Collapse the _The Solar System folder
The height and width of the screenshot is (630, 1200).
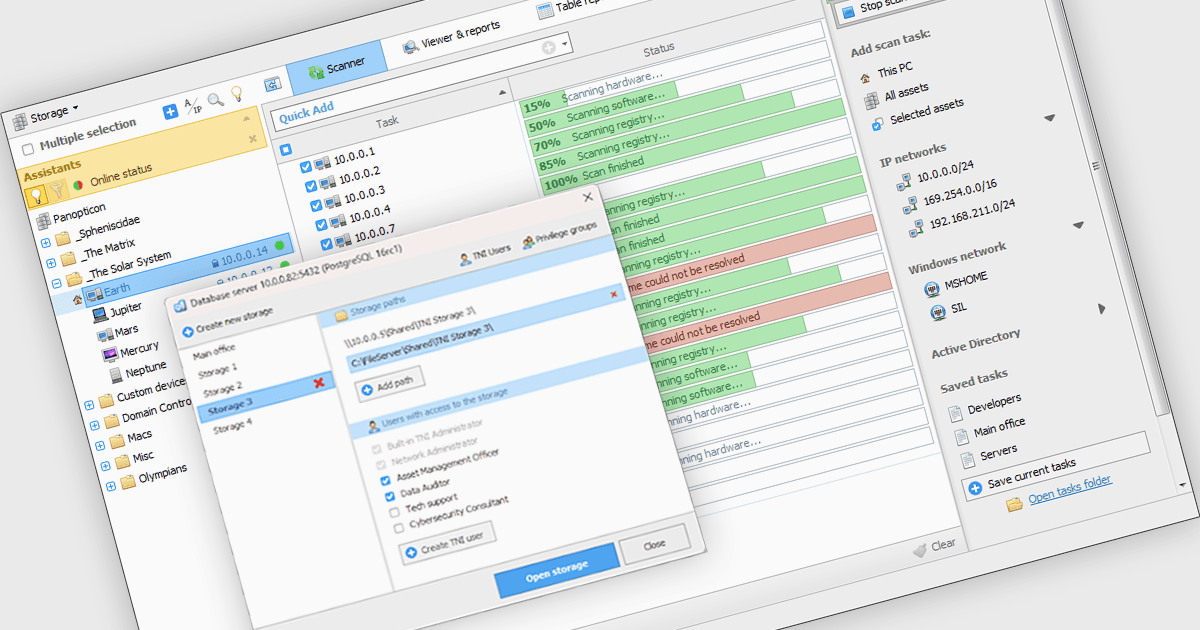58,283
